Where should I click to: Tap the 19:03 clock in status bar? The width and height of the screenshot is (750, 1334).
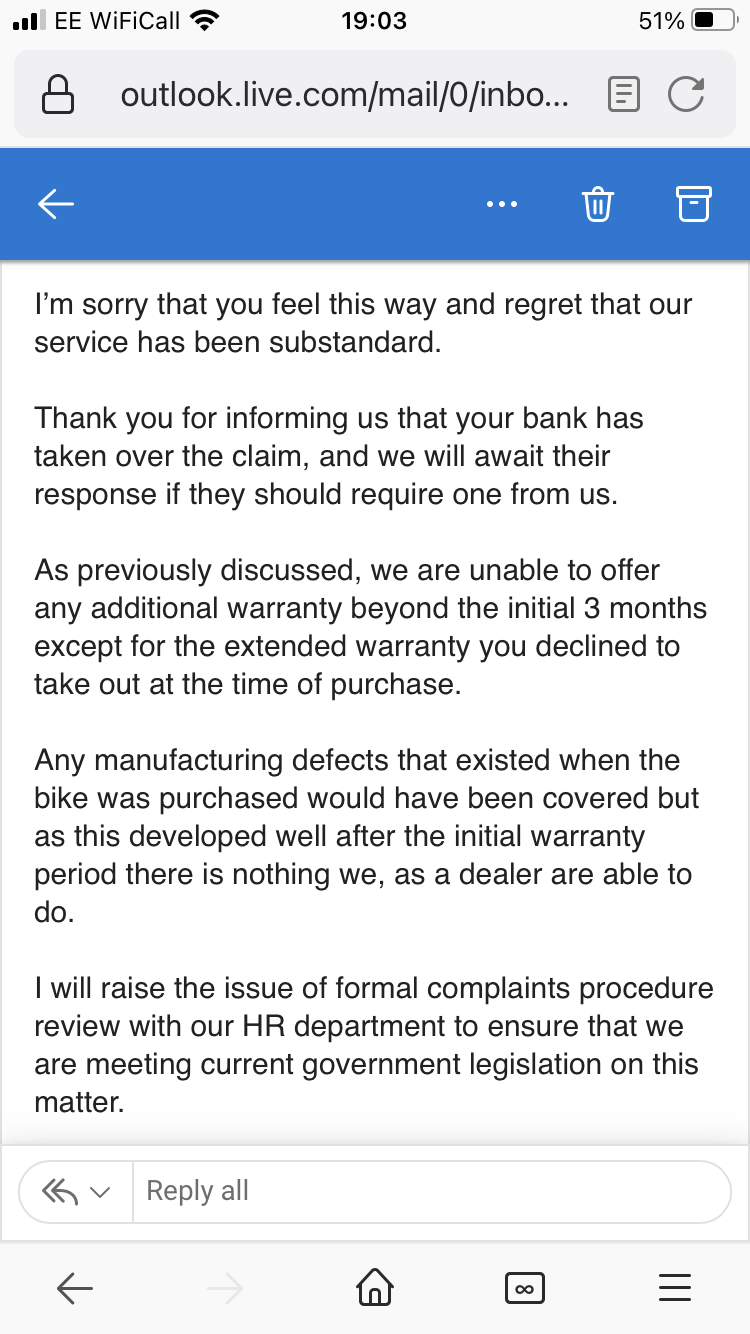tap(374, 20)
